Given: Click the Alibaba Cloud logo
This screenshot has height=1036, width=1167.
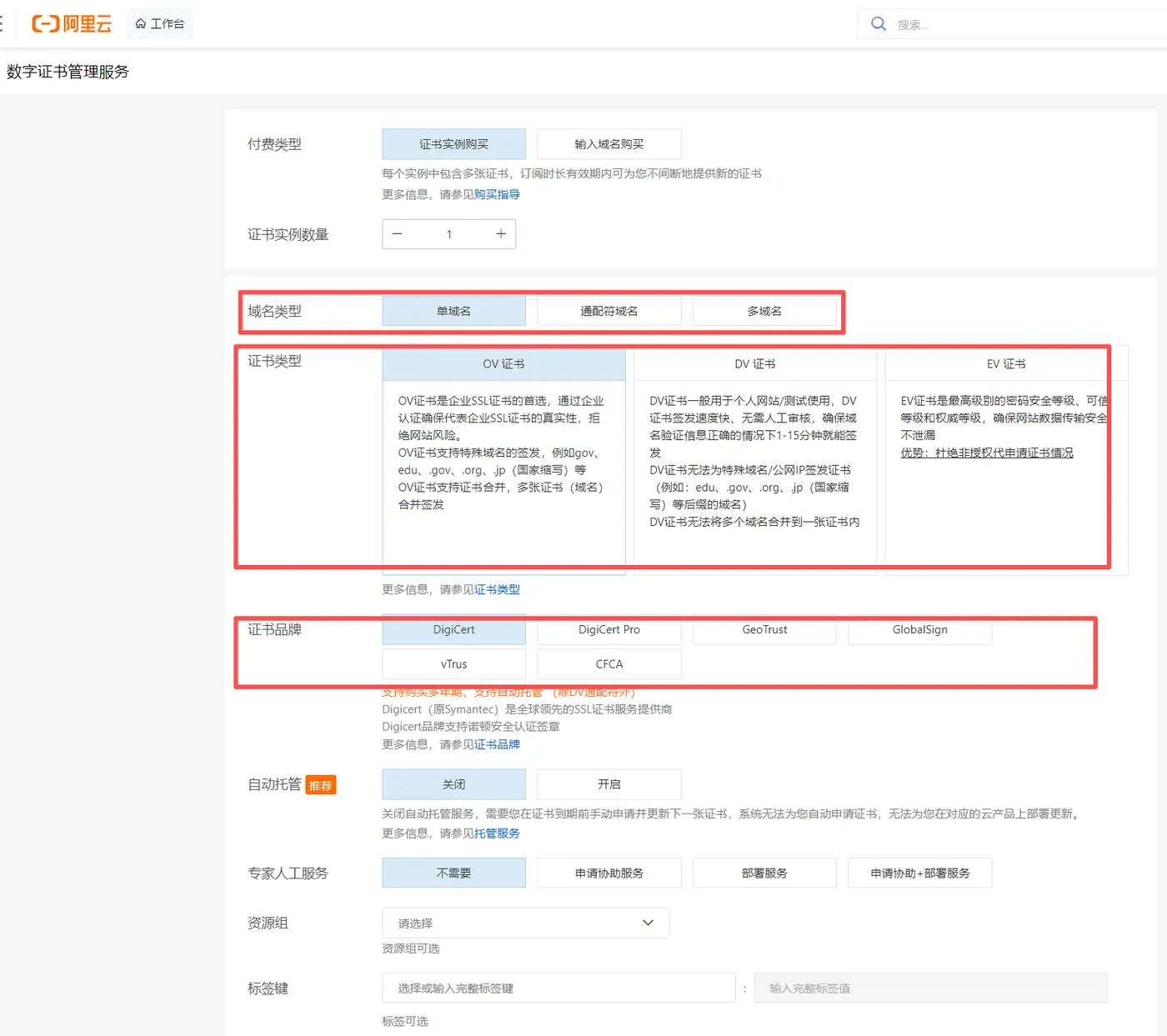Looking at the screenshot, I should 72,23.
